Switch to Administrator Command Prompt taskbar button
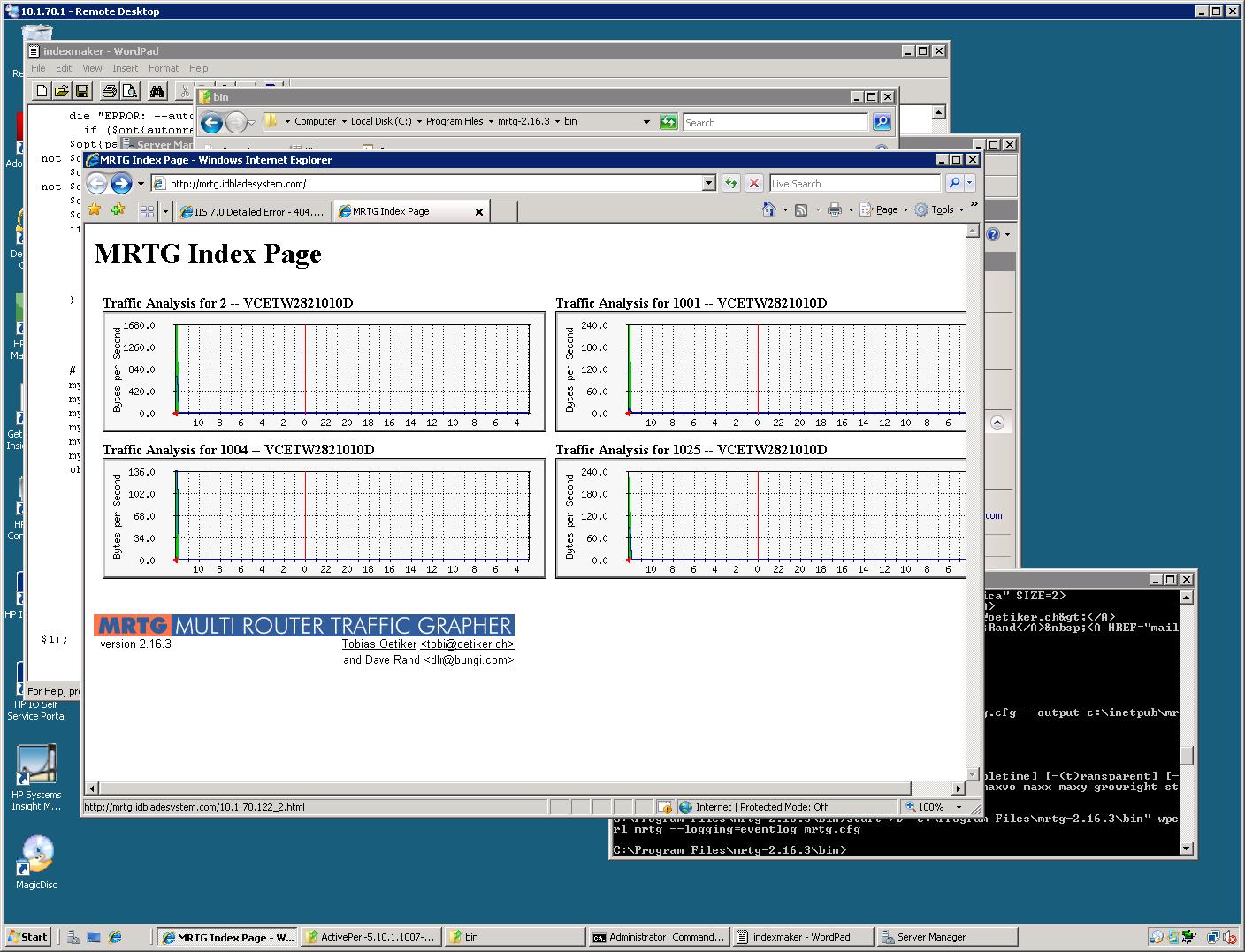Screen dimensions: 1245x952 (660, 937)
